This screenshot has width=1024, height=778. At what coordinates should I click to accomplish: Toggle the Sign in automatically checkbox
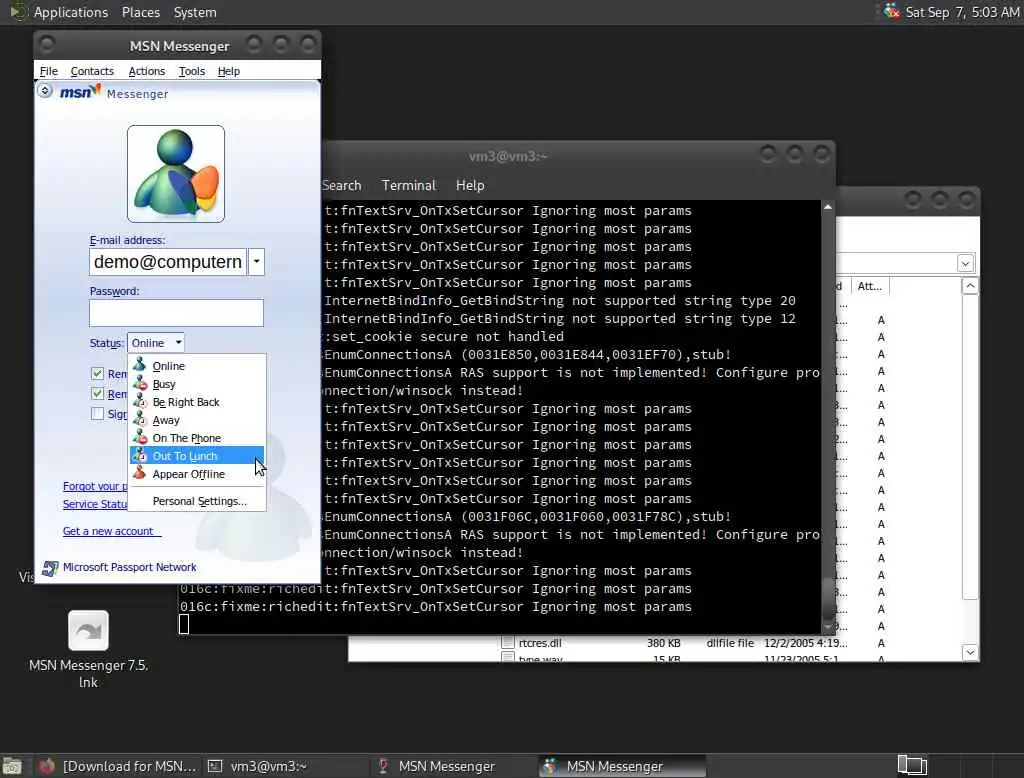tap(97, 413)
